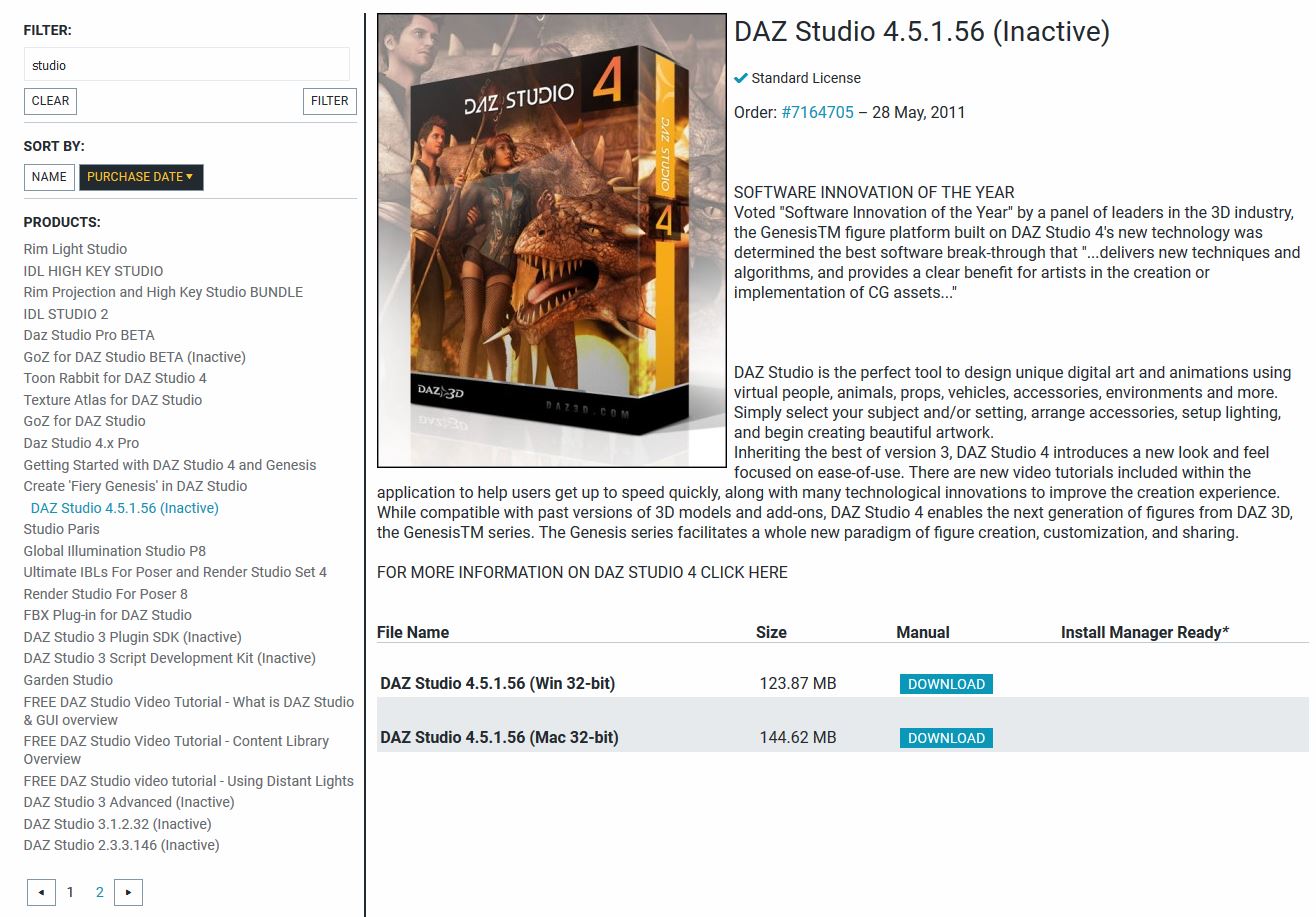
Task: Select Global Illumination Studio P8
Action: 115,551
